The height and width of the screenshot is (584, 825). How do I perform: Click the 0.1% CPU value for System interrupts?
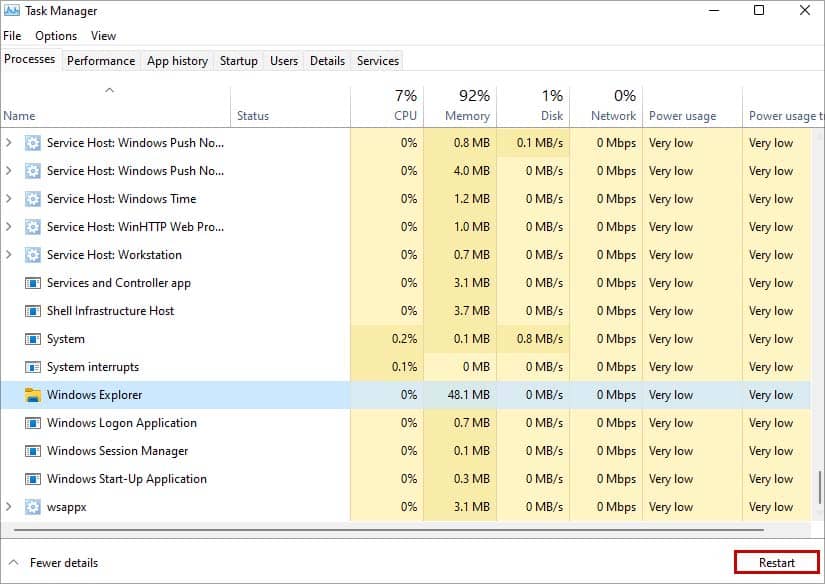(x=404, y=367)
